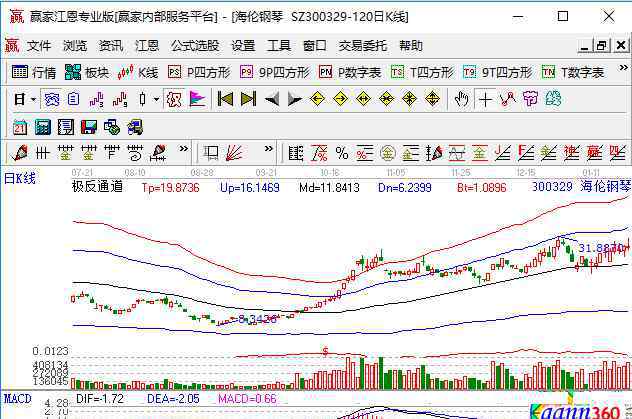Click the floppy disk save icon
The height and width of the screenshot is (419, 632).
tap(89, 127)
